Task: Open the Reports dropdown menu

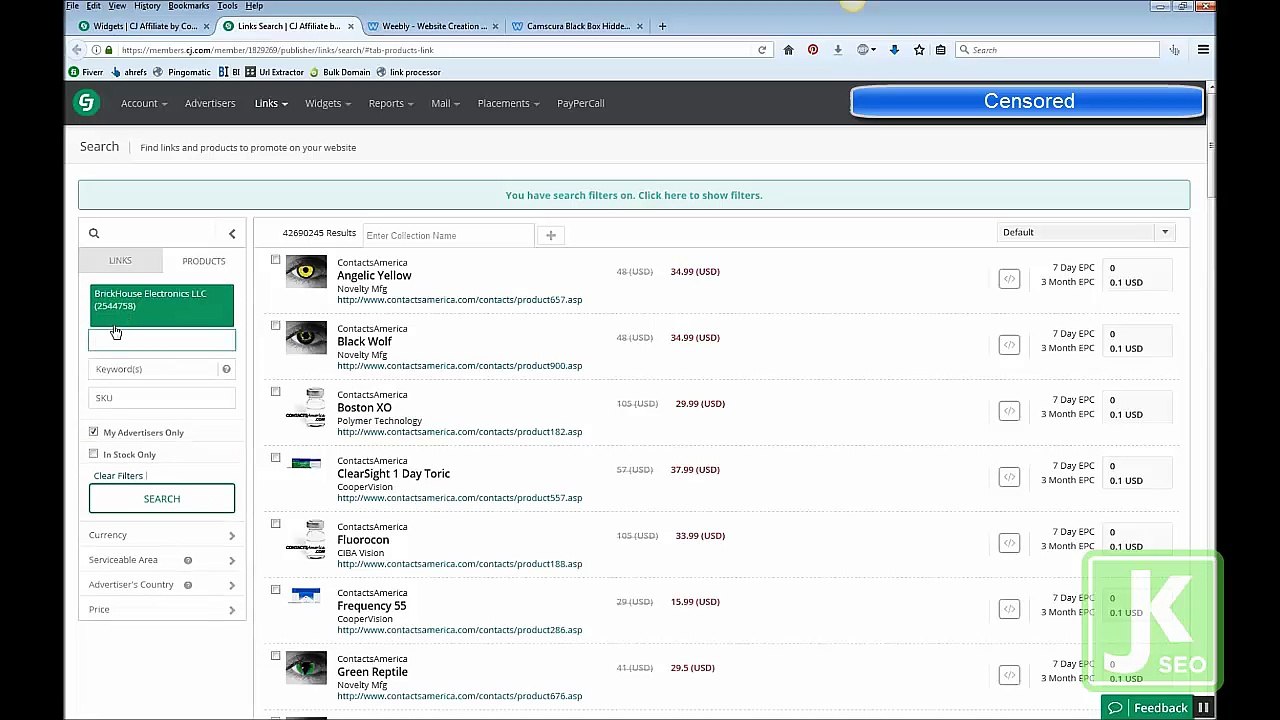Action: 390,103
